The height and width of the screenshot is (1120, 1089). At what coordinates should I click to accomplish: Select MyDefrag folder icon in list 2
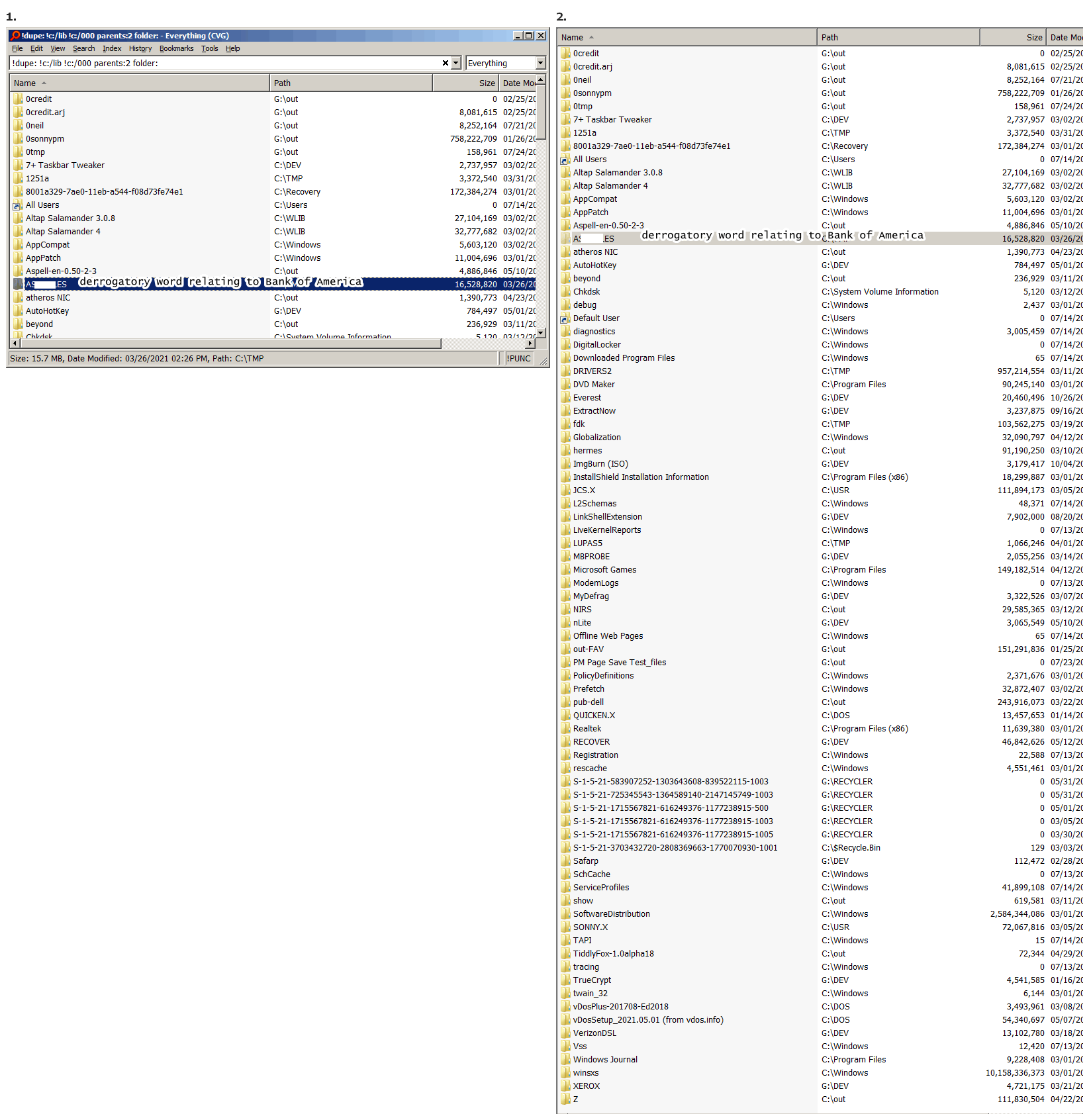(x=565, y=596)
